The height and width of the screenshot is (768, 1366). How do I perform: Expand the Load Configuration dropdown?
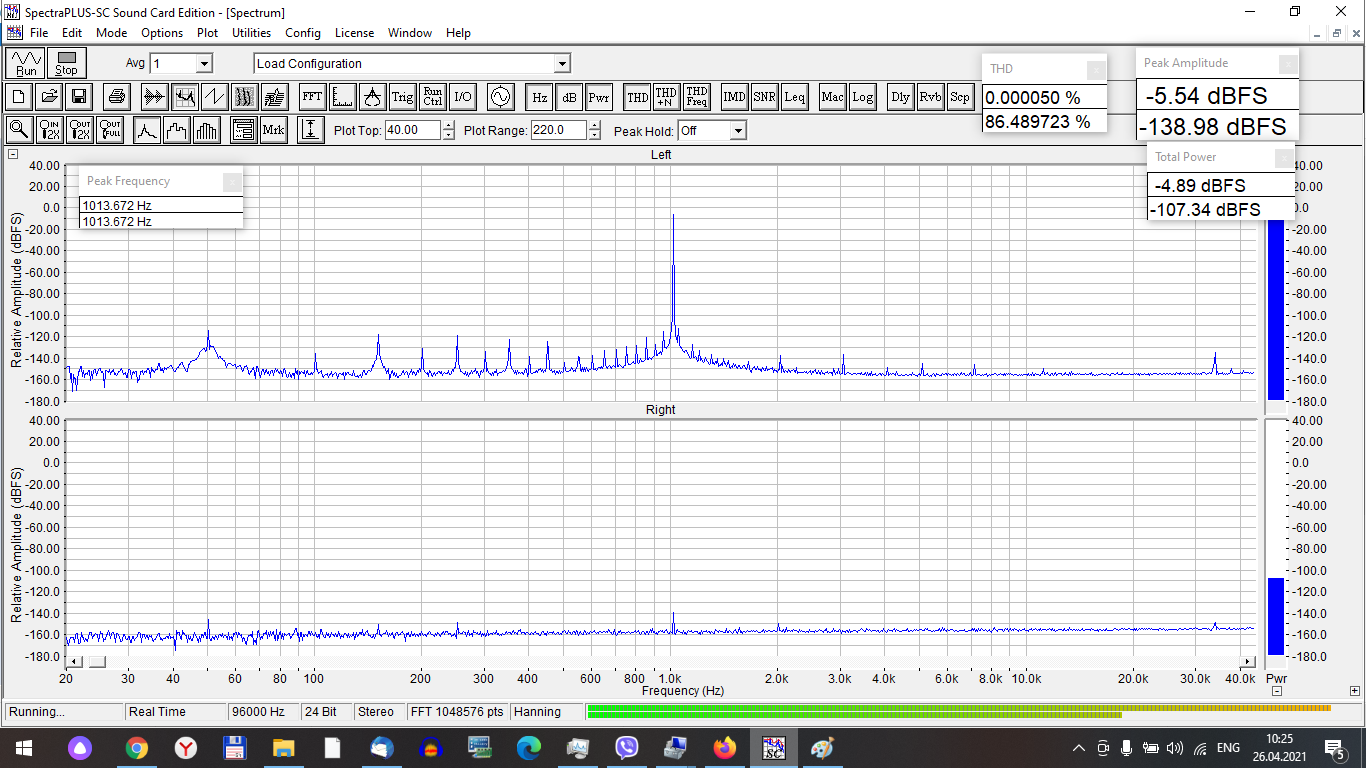pyautogui.click(x=562, y=64)
